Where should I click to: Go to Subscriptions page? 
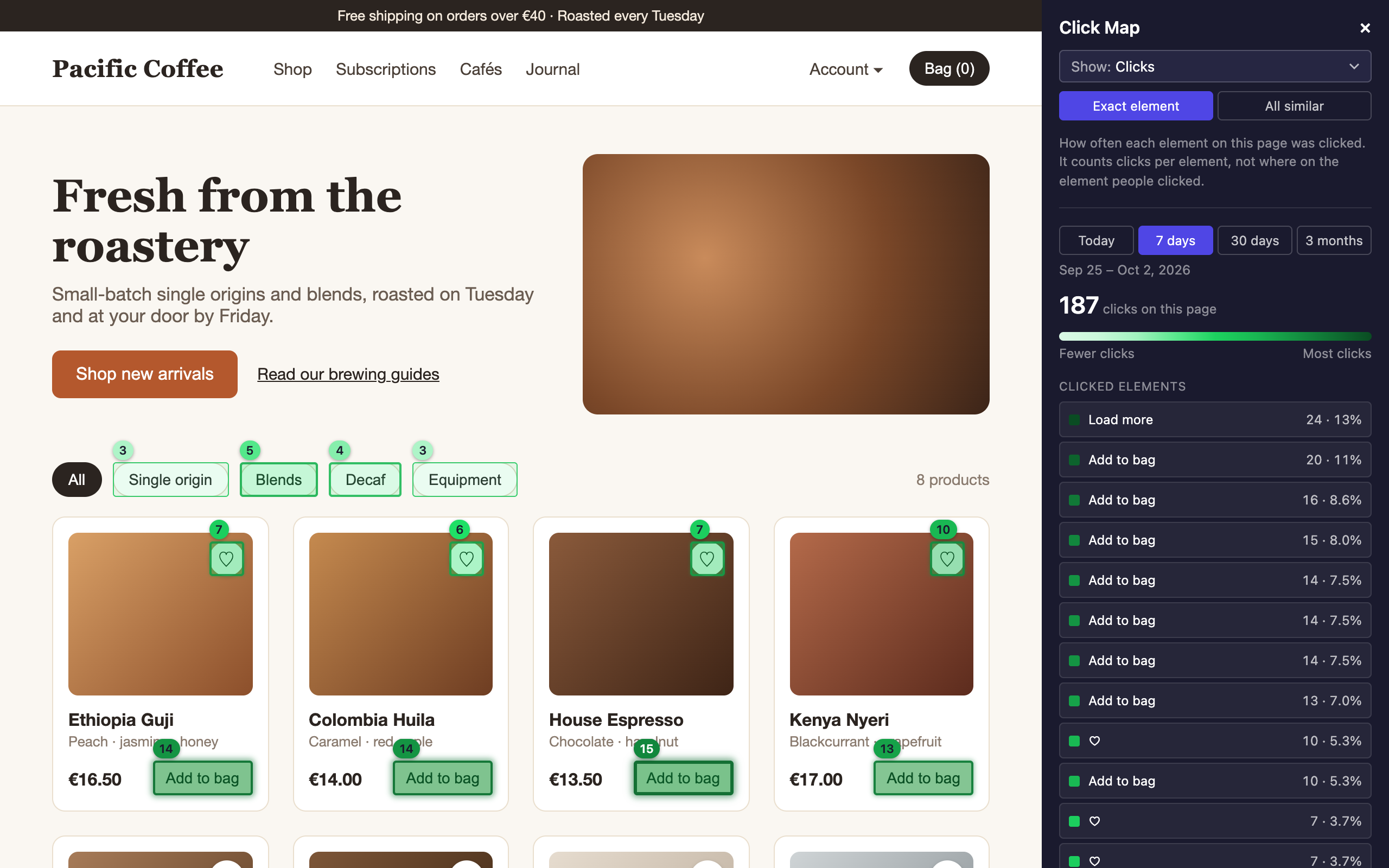[386, 69]
